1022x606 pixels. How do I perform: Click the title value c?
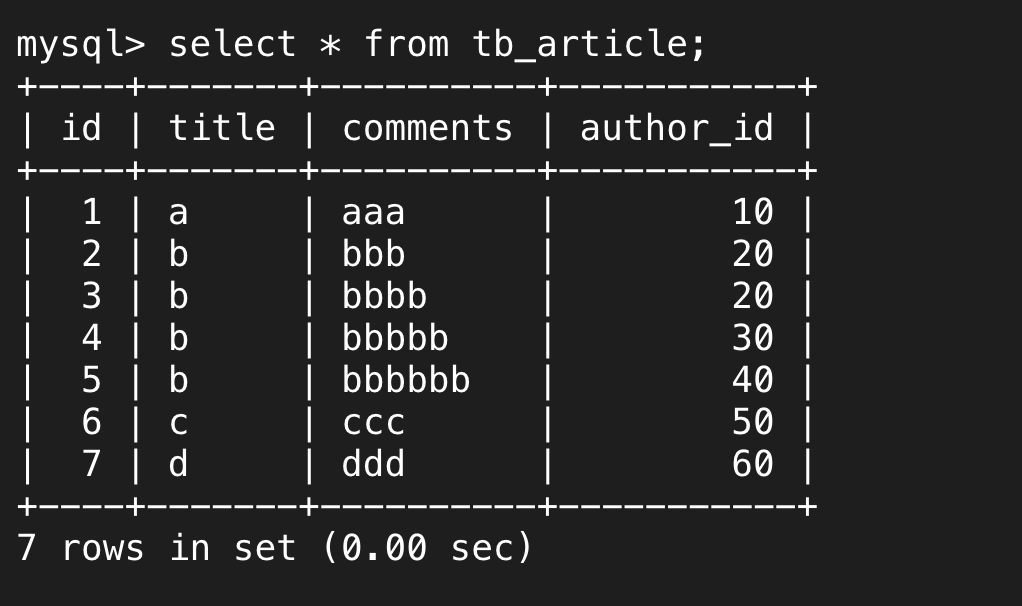(x=178, y=422)
